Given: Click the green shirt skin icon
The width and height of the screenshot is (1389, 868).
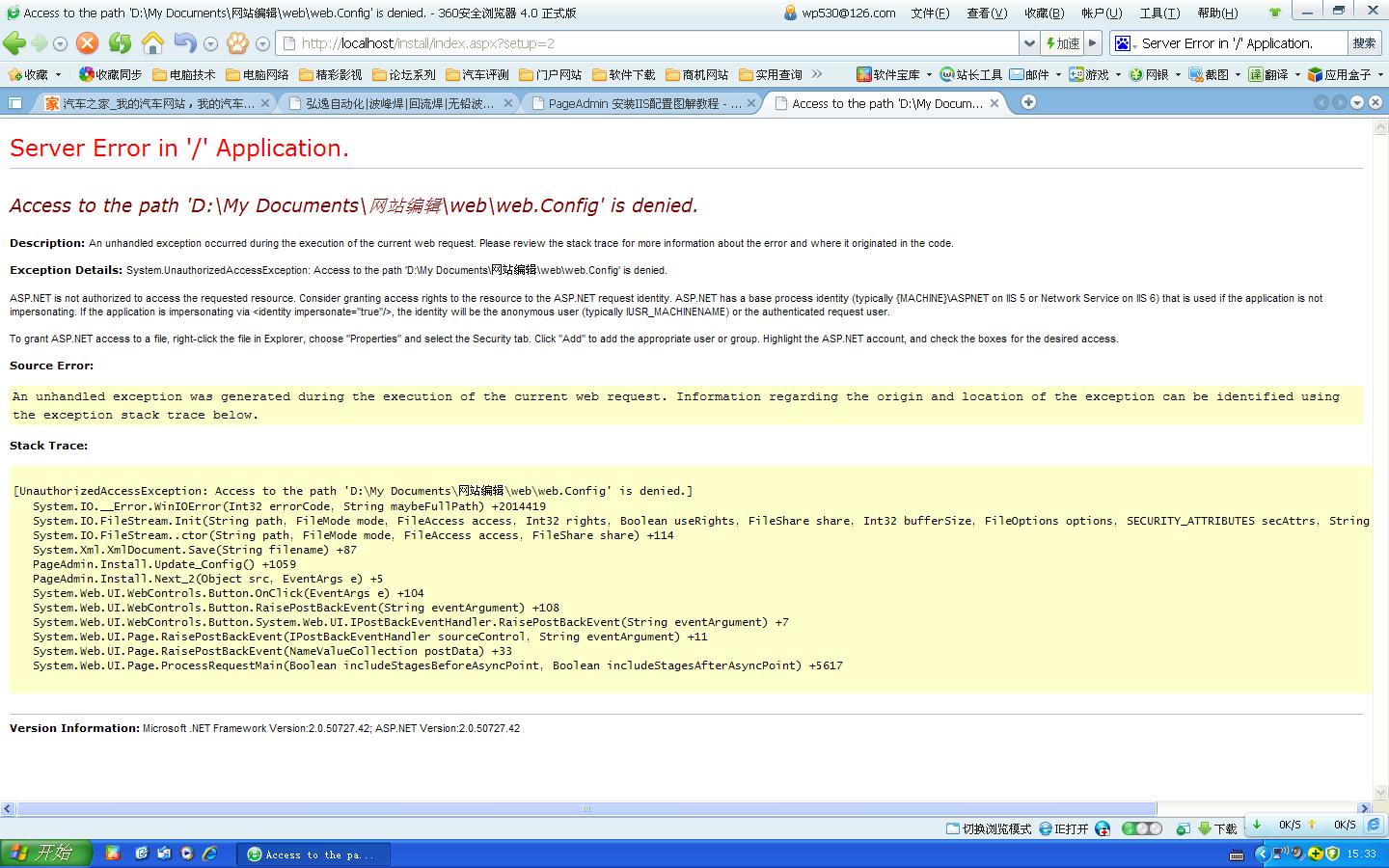Looking at the screenshot, I should (1275, 13).
